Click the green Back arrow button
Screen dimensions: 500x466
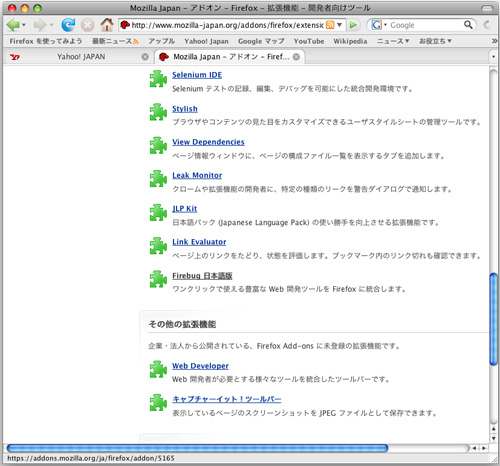pos(13,25)
